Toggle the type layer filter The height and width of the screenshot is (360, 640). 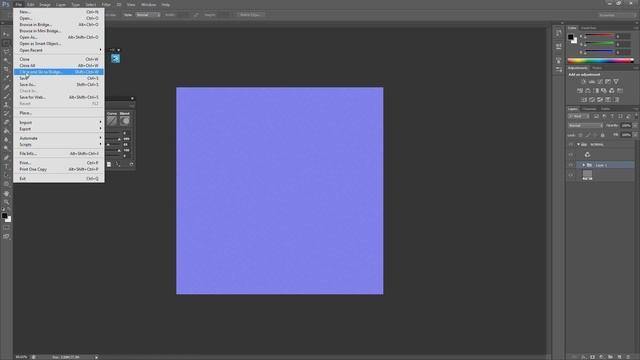coord(612,116)
